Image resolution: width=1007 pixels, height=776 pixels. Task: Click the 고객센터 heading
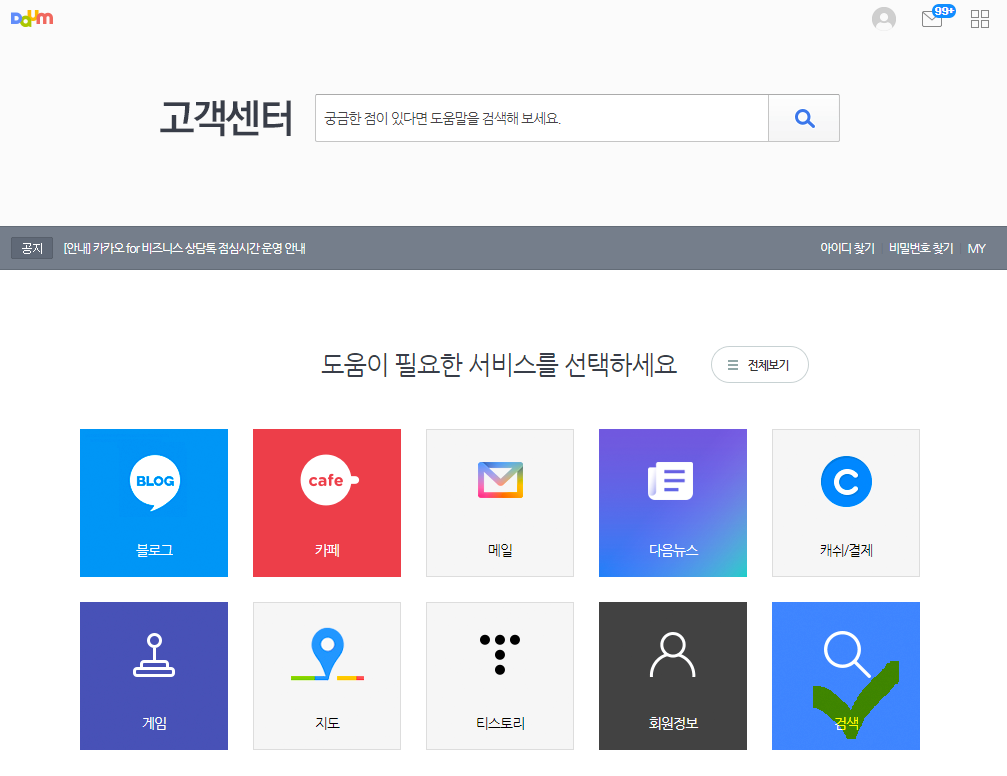click(x=226, y=118)
